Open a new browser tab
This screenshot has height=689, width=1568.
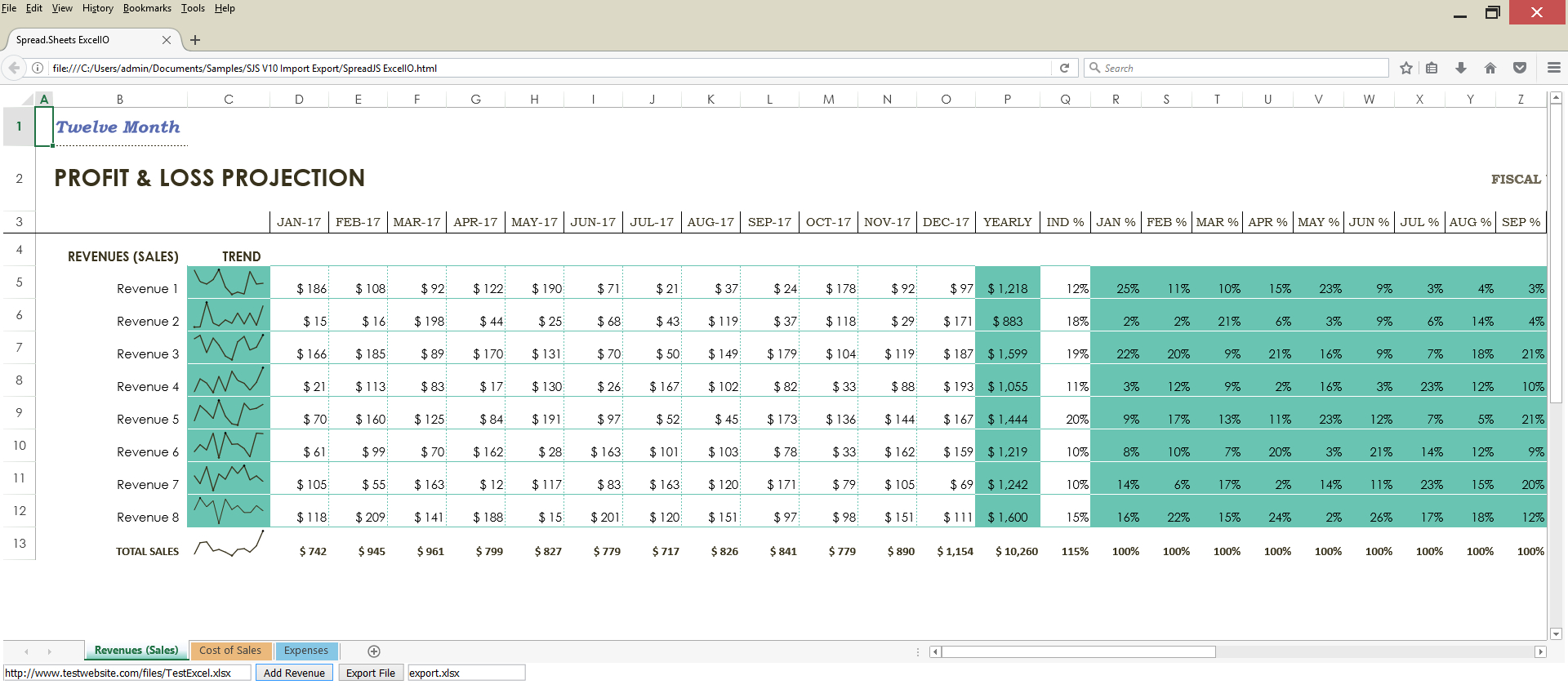[x=195, y=40]
